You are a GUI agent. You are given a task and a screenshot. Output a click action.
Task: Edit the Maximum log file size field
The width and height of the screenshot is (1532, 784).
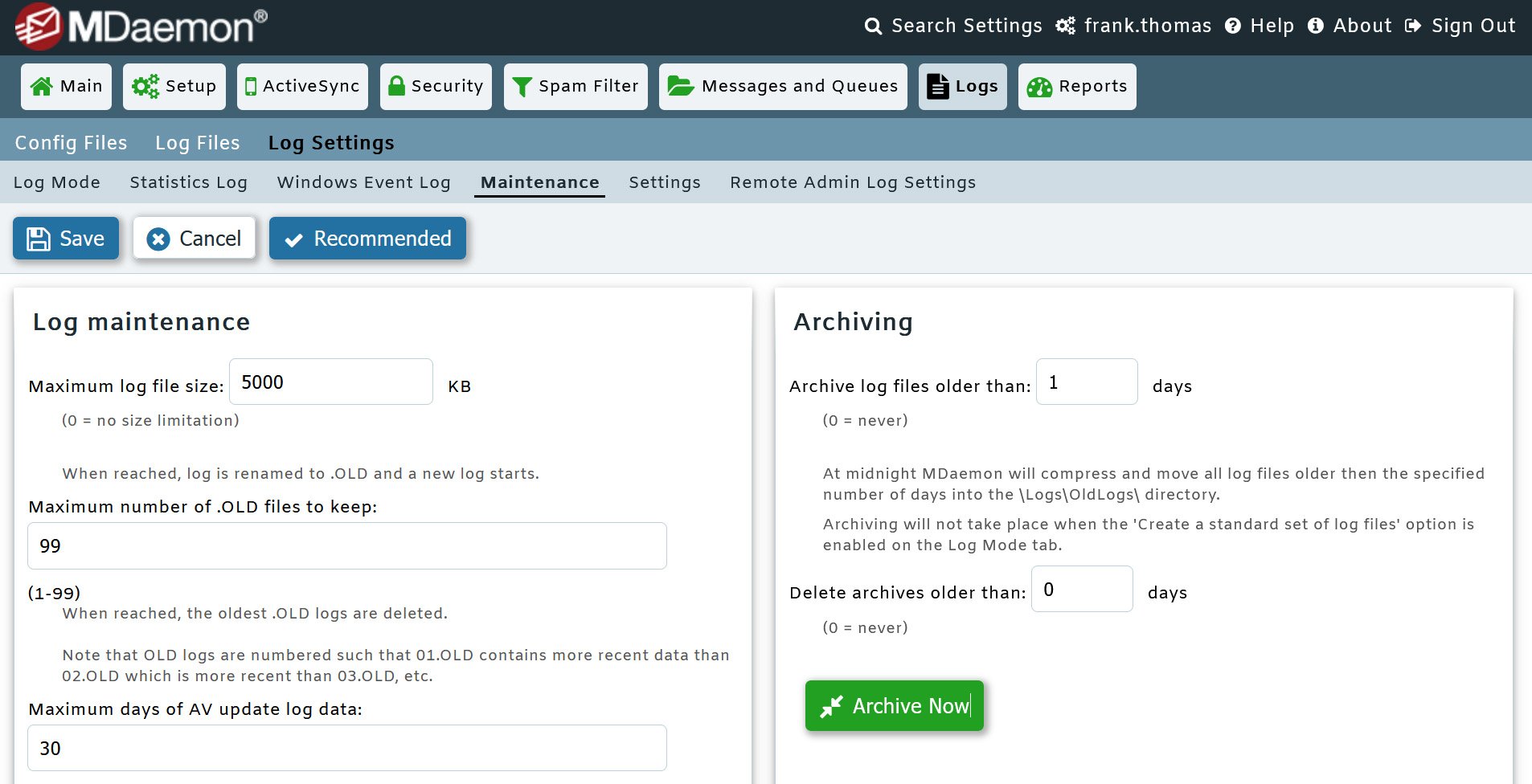(330, 382)
